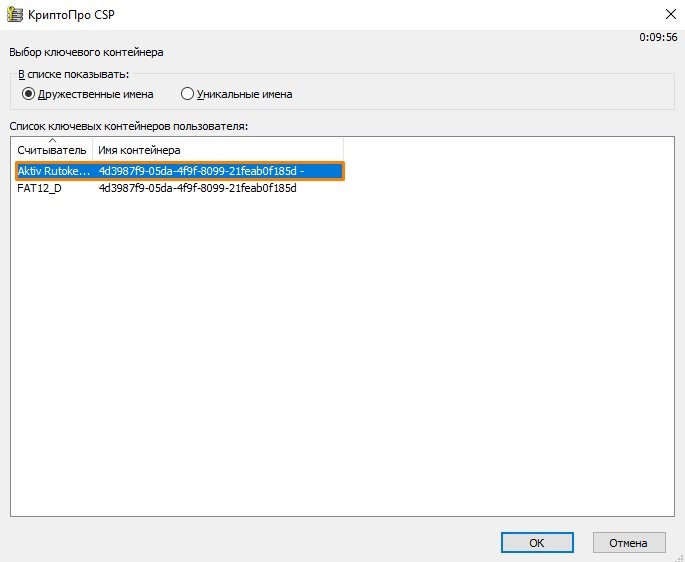This screenshot has height=562, width=685.
Task: Click the КриптоПро CSP title bar icon
Action: tap(15, 14)
